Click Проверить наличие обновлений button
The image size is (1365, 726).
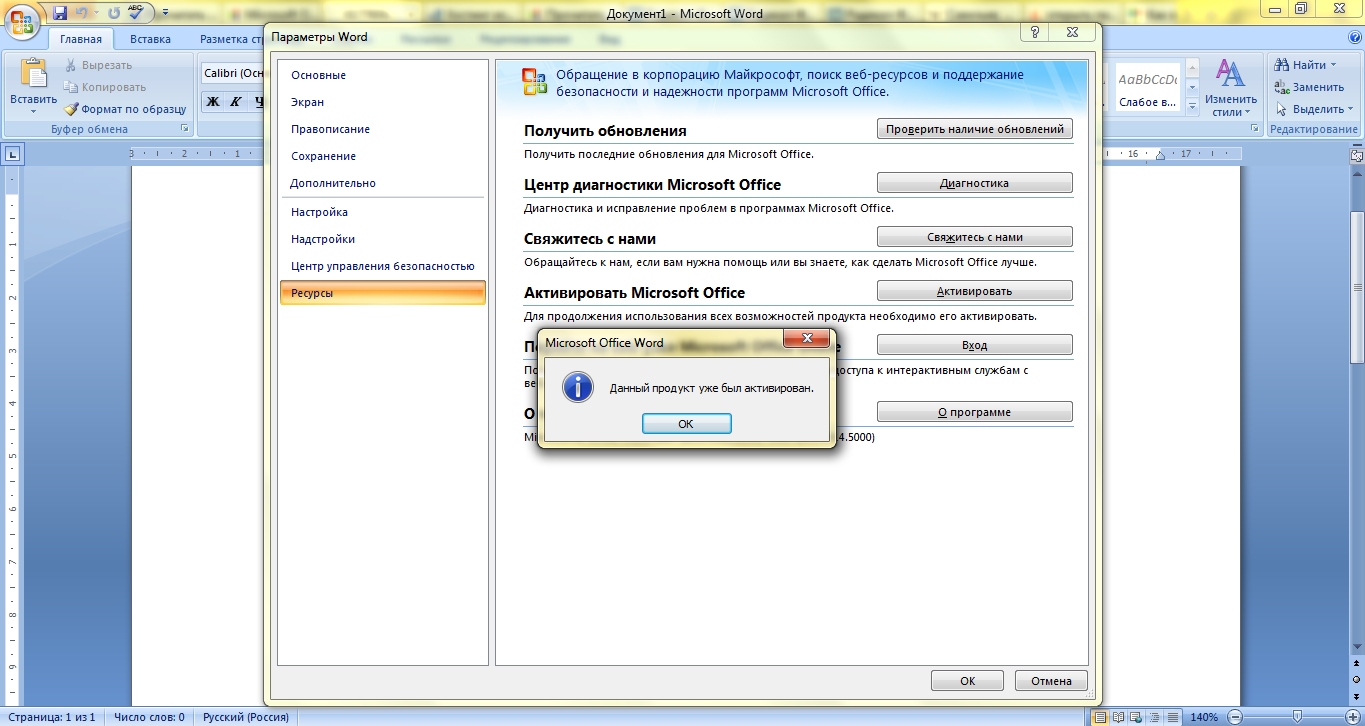click(975, 129)
